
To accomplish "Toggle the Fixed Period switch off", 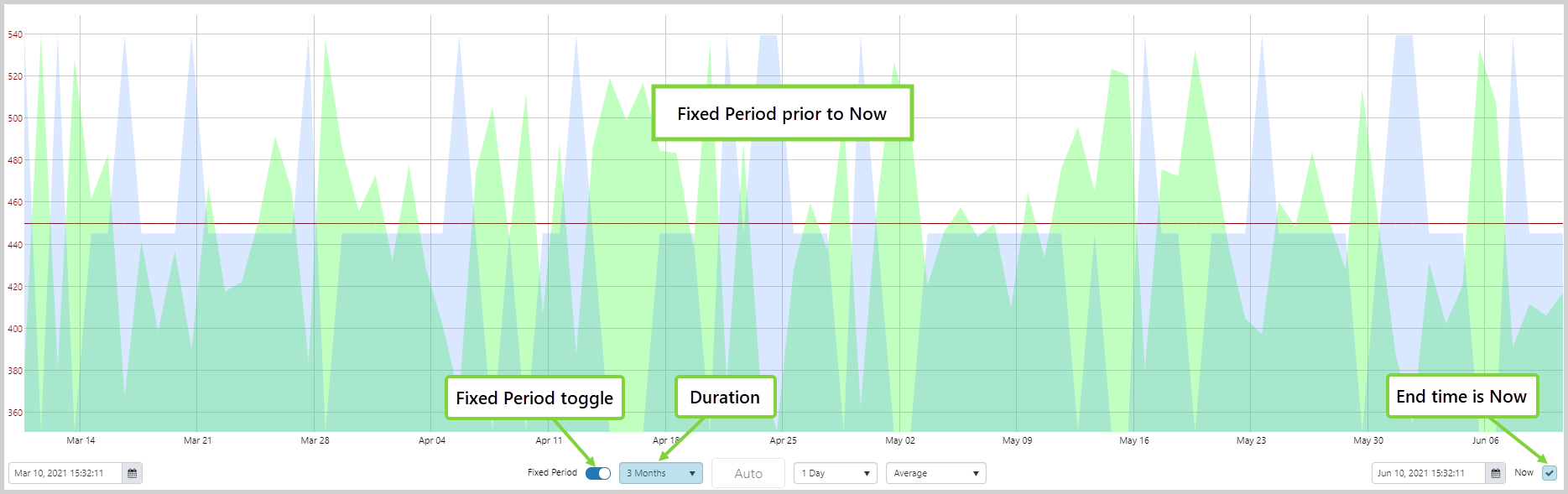I will [x=598, y=473].
